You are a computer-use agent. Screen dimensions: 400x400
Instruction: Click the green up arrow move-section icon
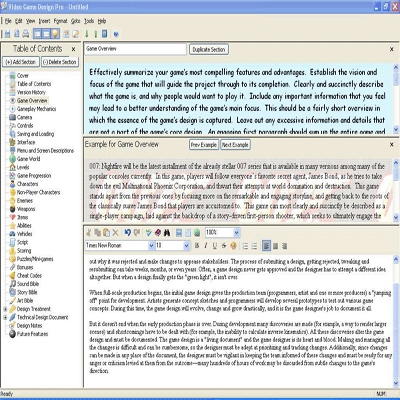pos(96,34)
